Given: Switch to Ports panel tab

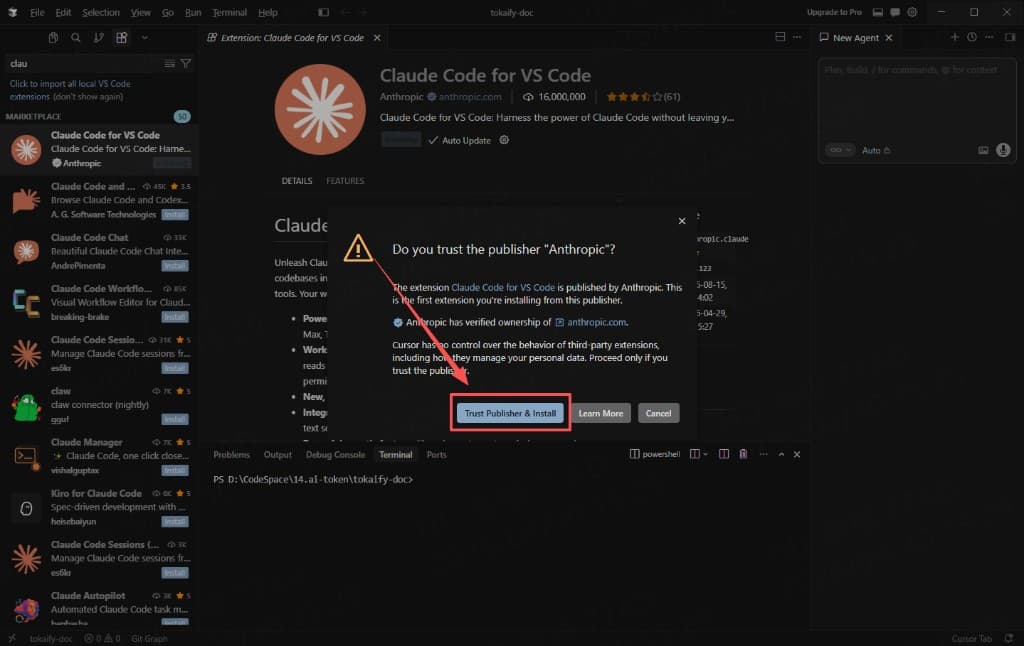Looking at the screenshot, I should [436, 455].
